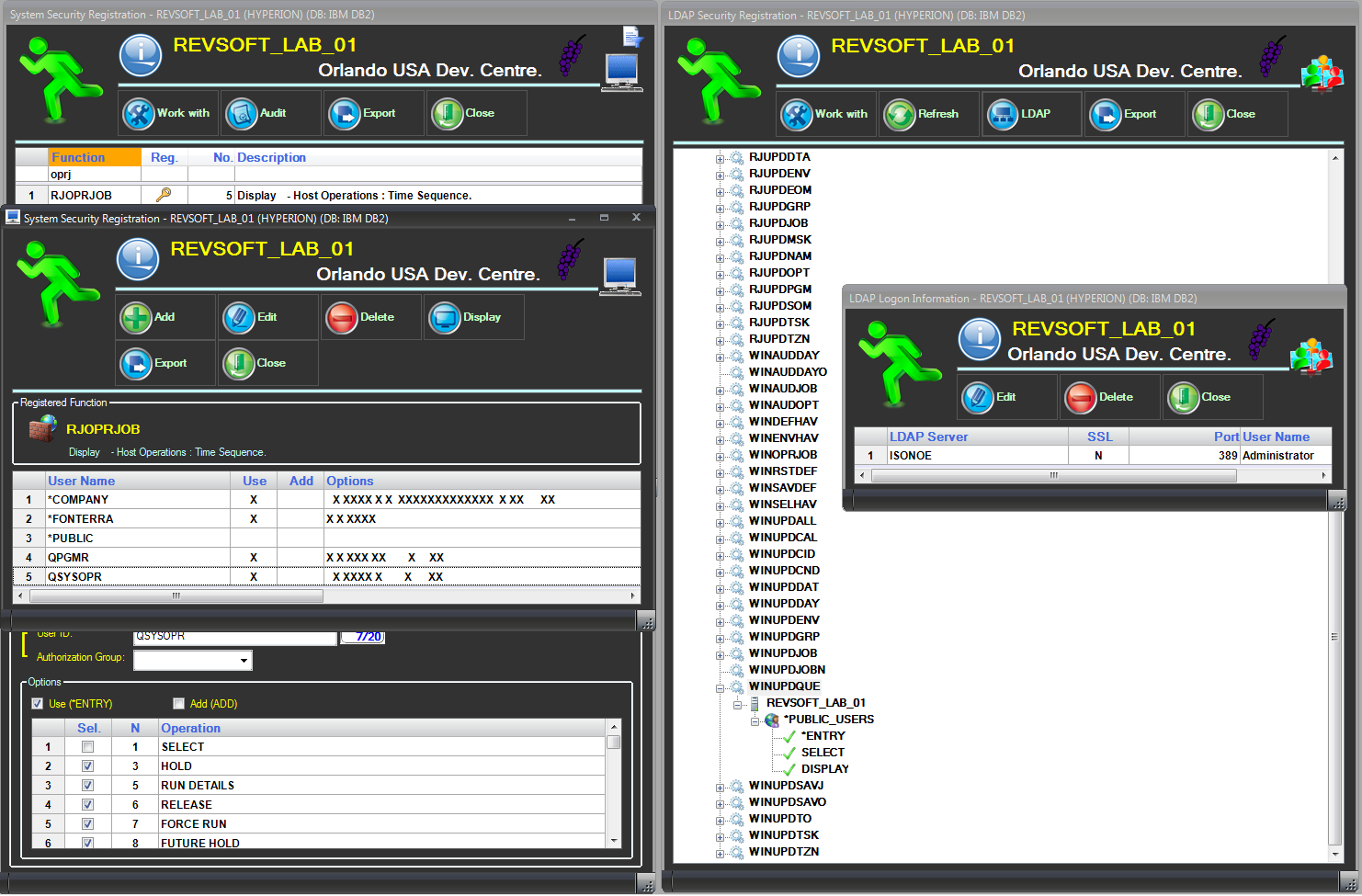
Task: Open the LDAP toolbar button
Action: point(1003,115)
